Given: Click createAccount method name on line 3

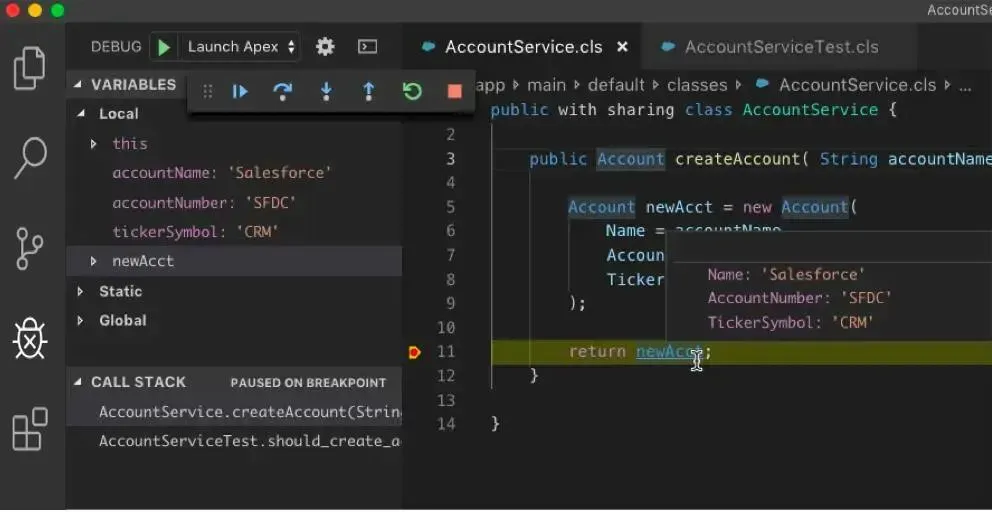Looking at the screenshot, I should (737, 159).
